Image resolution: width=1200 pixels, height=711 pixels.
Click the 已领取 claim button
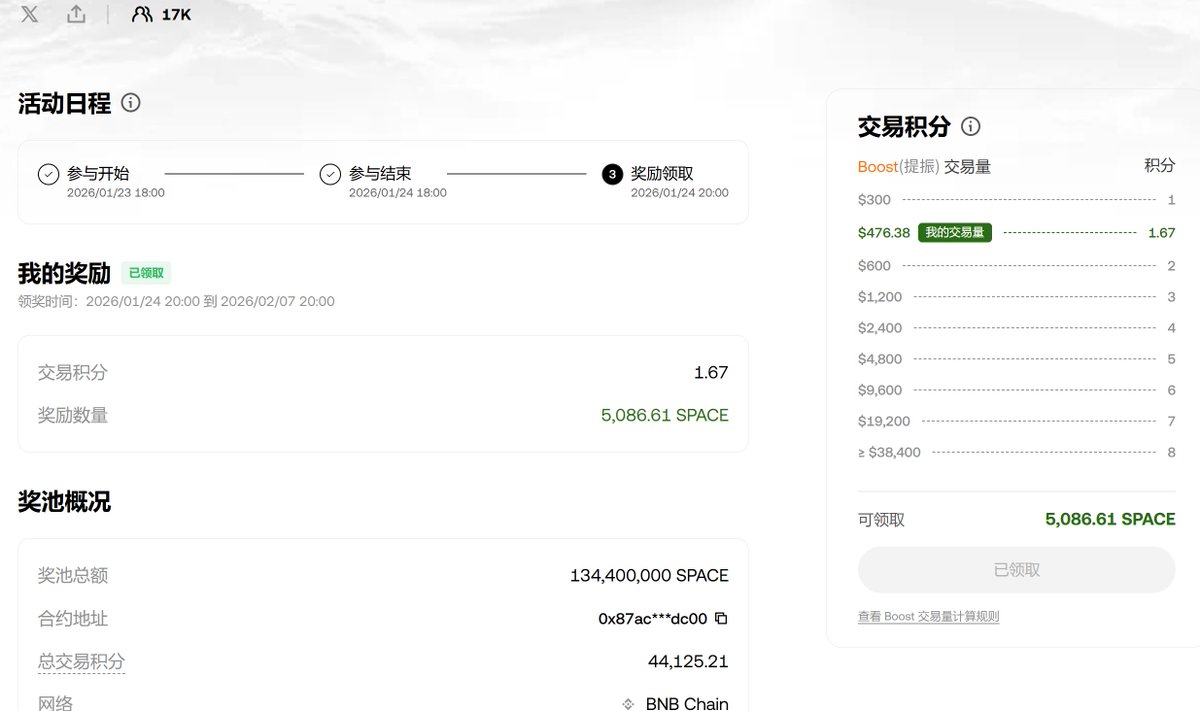pos(1016,568)
